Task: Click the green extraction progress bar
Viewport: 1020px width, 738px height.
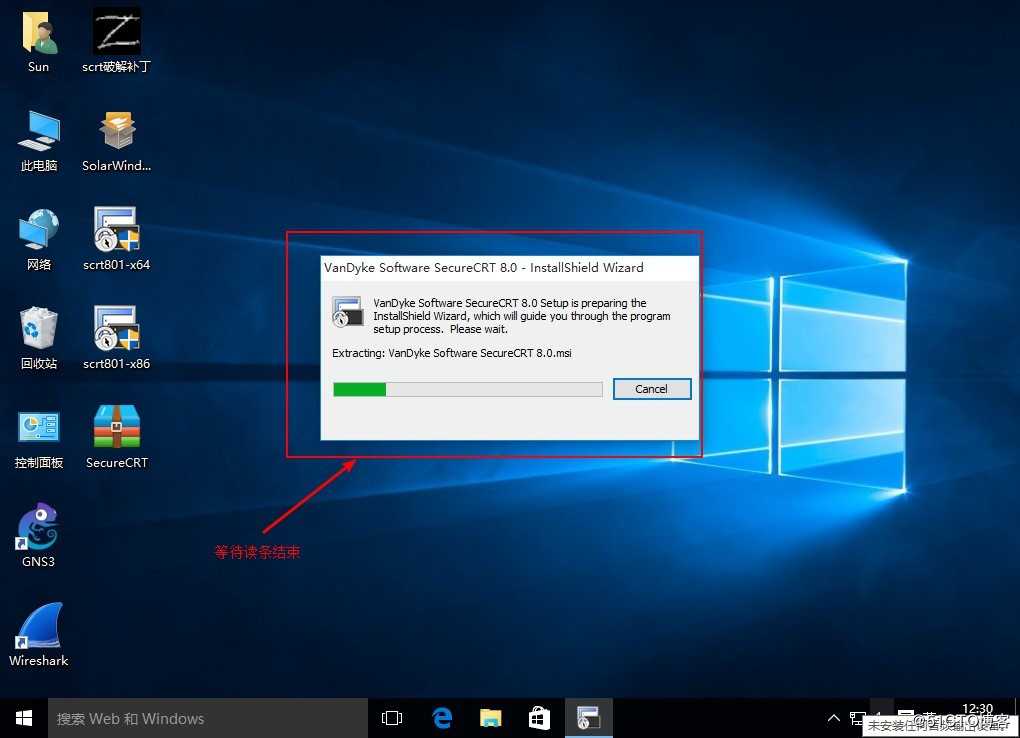Action: (468, 389)
